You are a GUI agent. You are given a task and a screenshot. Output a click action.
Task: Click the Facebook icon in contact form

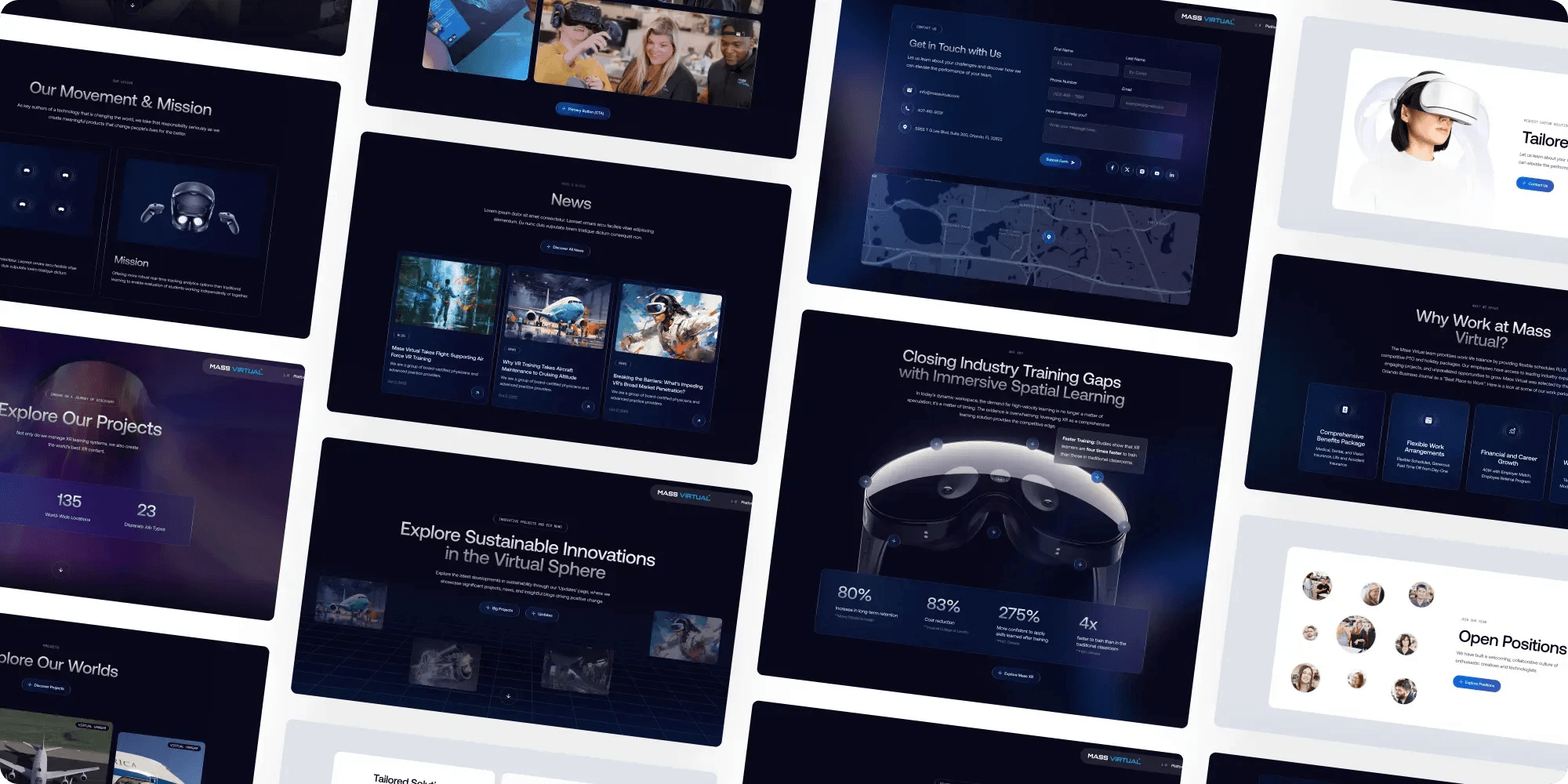(1112, 168)
